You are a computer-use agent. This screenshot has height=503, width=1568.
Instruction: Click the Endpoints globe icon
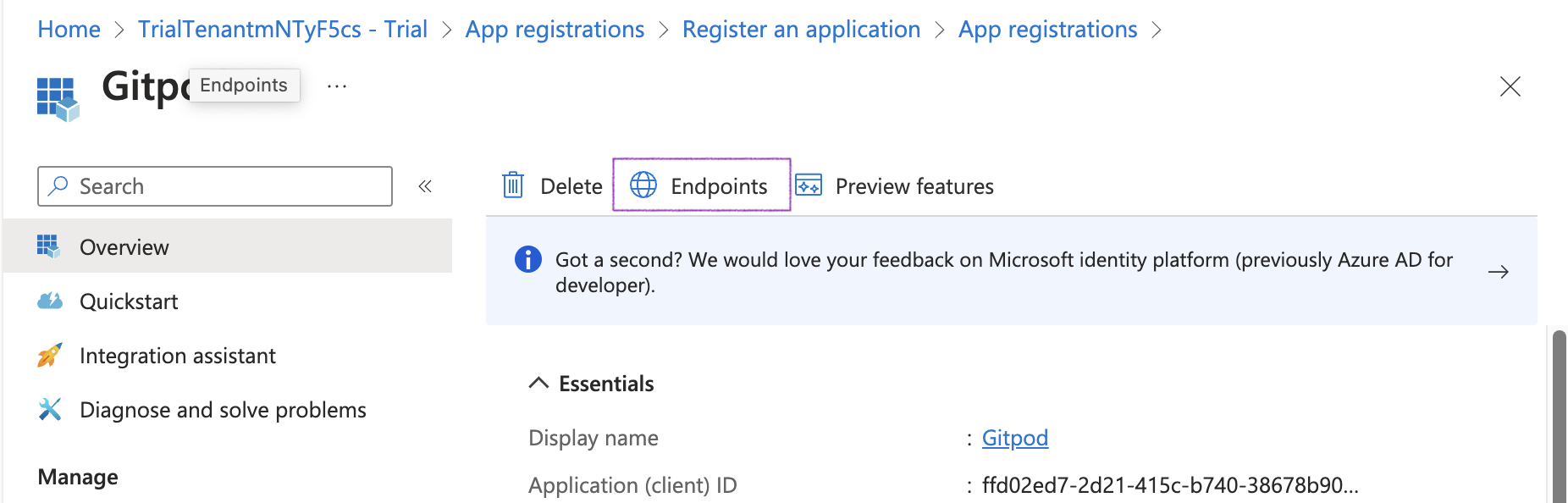(x=643, y=185)
